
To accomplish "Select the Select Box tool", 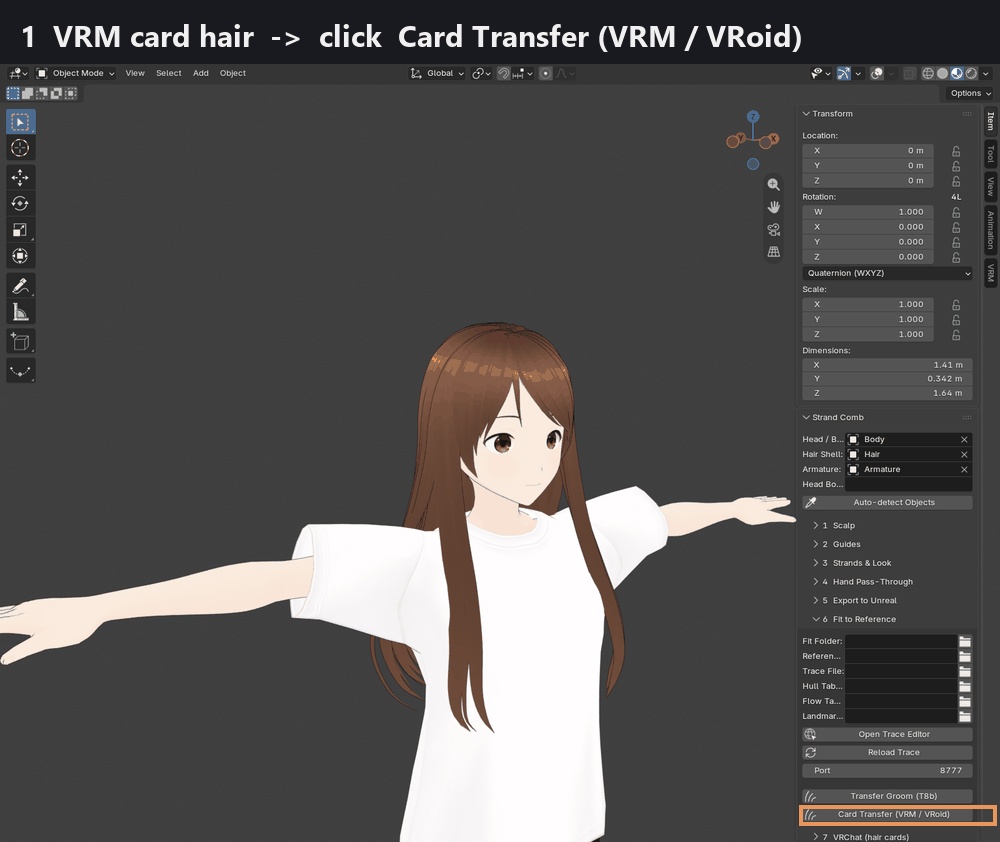I will (20, 122).
